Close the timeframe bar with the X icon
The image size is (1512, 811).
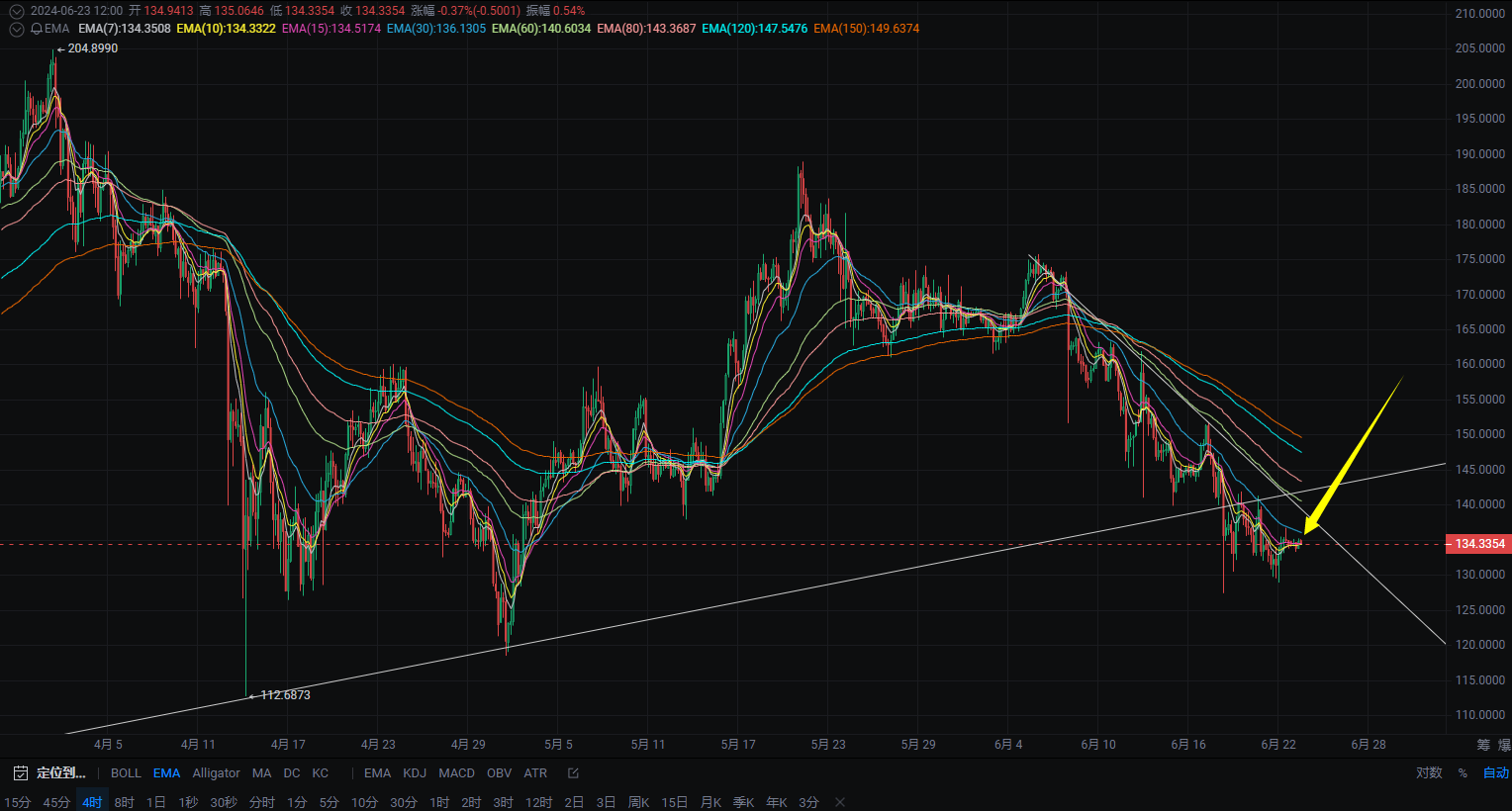tap(840, 802)
